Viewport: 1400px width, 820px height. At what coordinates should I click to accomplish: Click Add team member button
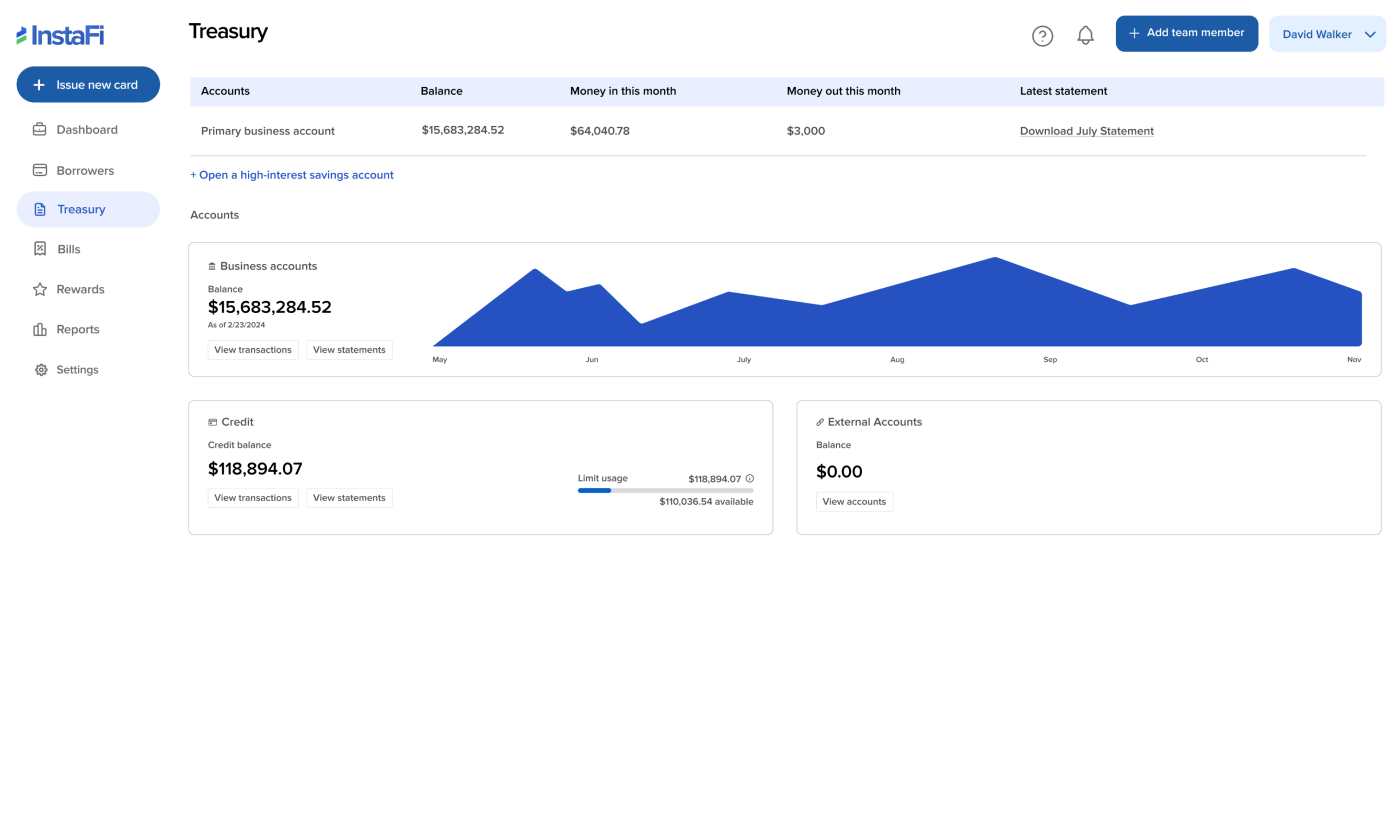point(1186,33)
